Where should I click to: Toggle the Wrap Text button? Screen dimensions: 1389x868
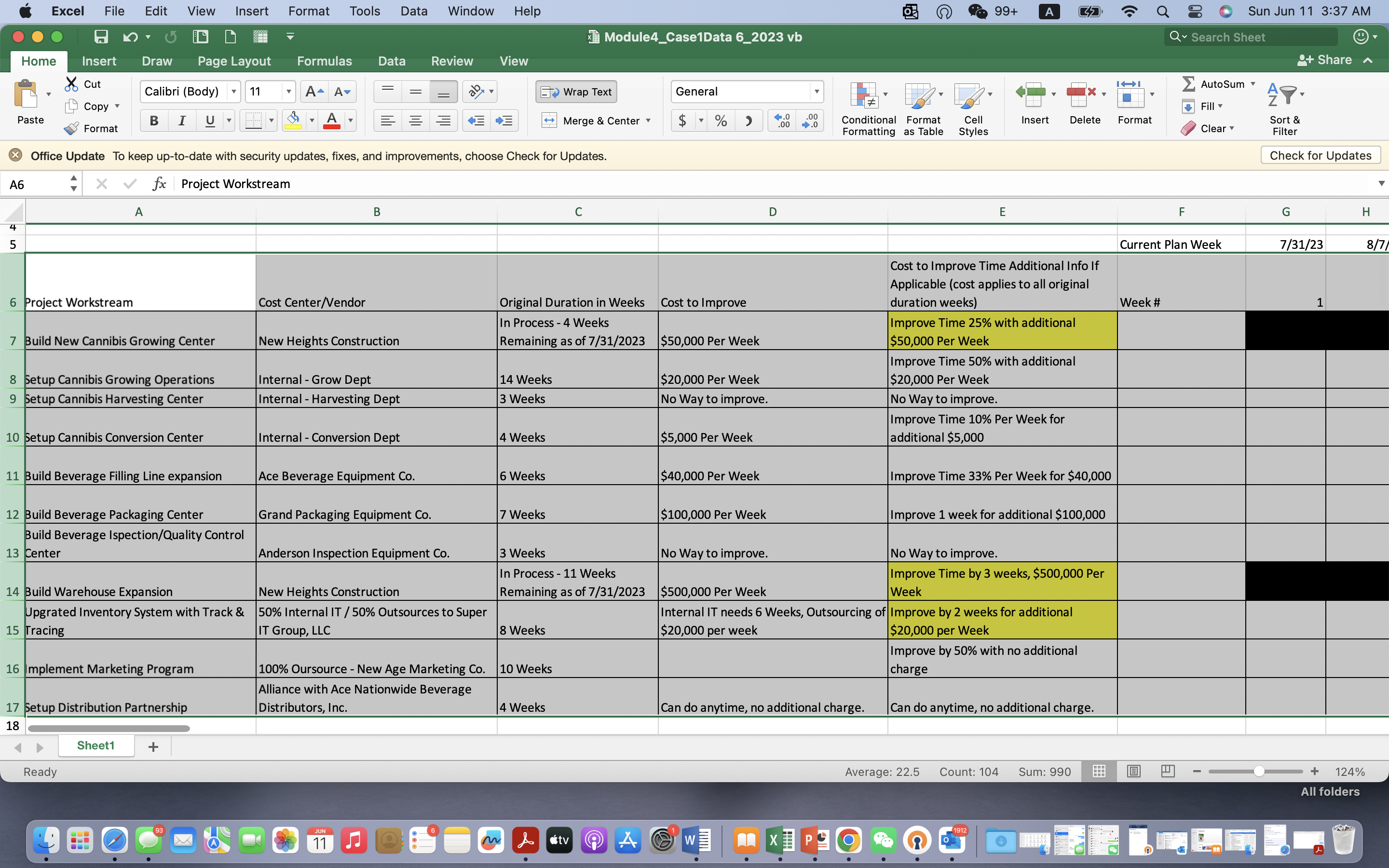coord(576,92)
